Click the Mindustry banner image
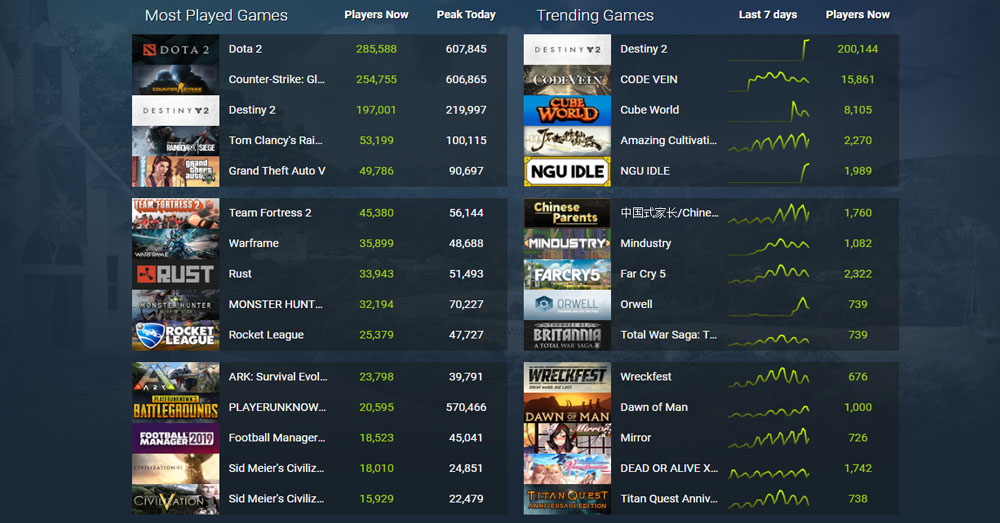The height and width of the screenshot is (523, 1000). tap(567, 244)
